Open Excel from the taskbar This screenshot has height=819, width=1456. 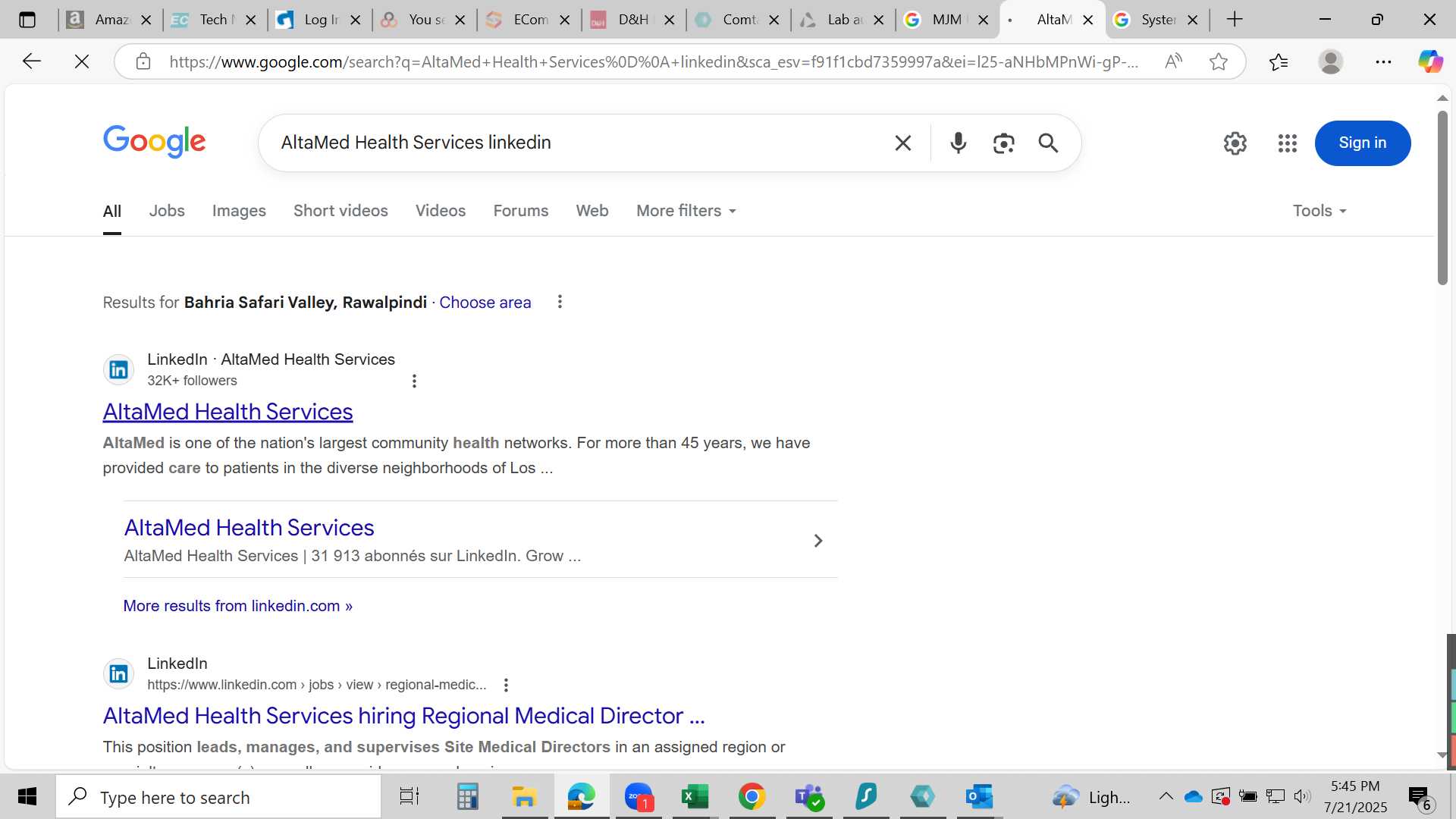pos(695,797)
